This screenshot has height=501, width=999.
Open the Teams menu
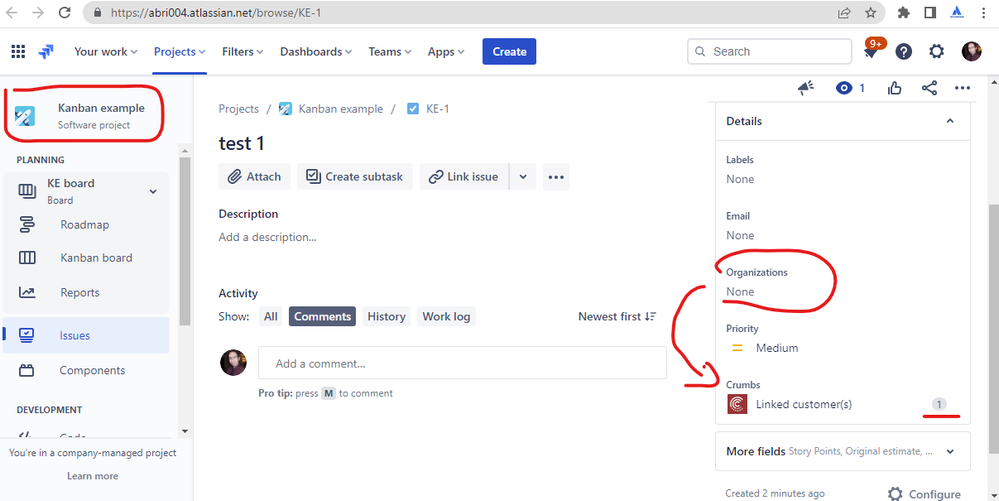point(390,52)
